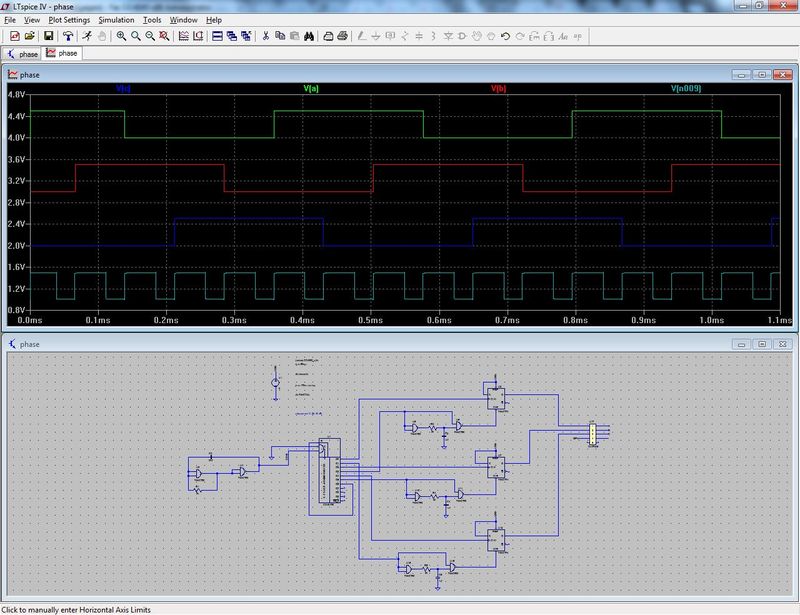Select the Component gate tool

tap(462, 36)
